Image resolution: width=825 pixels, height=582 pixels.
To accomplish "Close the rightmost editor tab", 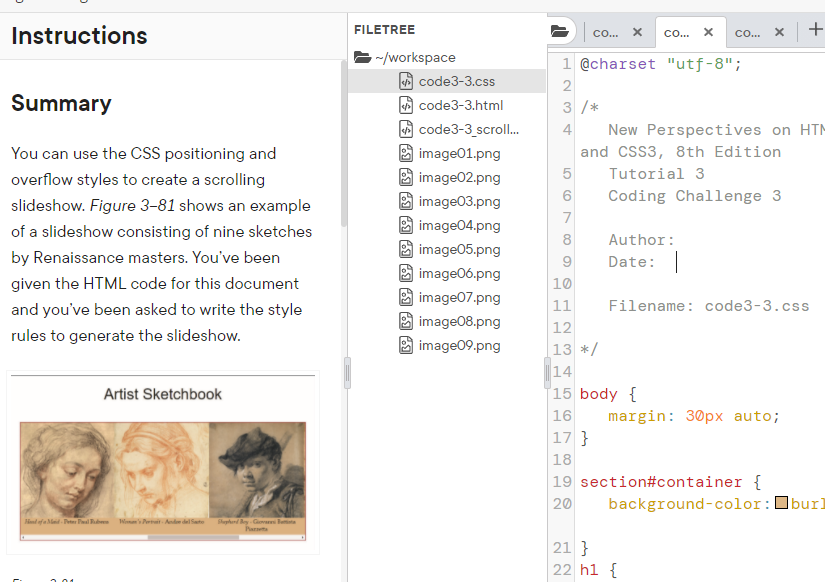I will tap(777, 31).
